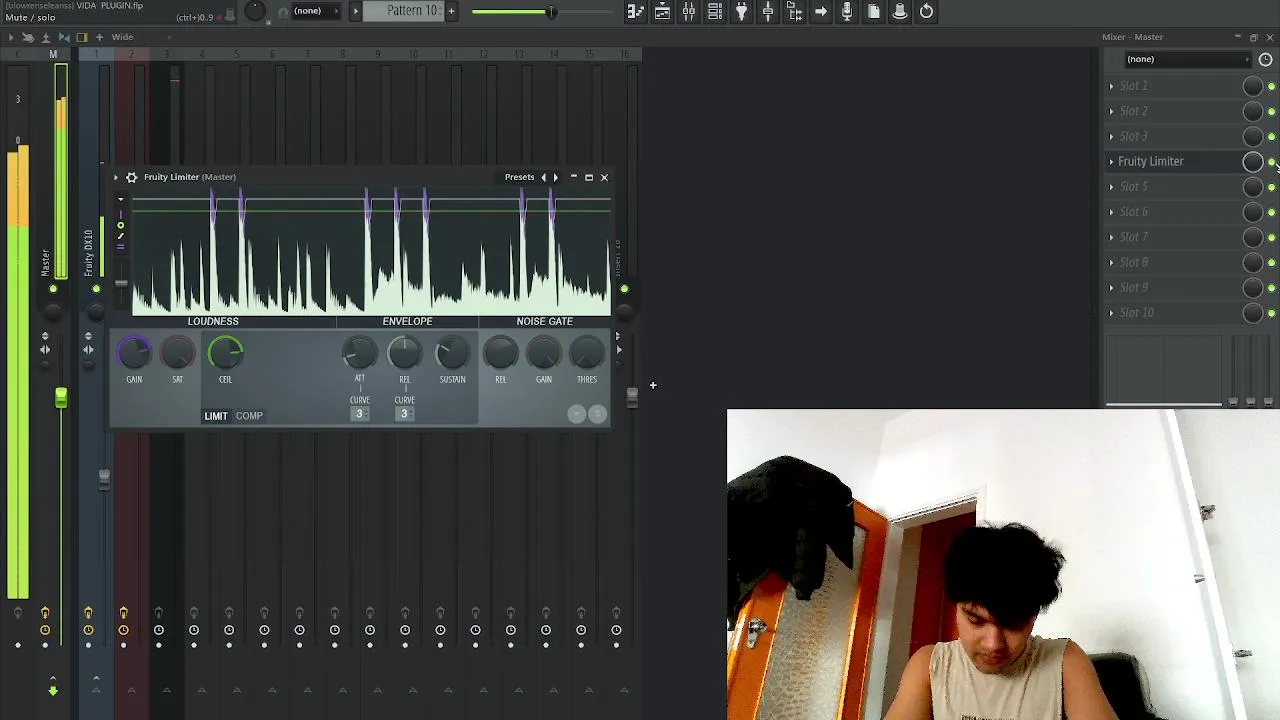
Task: Click the document page icon in toolbar
Action: pyautogui.click(x=874, y=12)
